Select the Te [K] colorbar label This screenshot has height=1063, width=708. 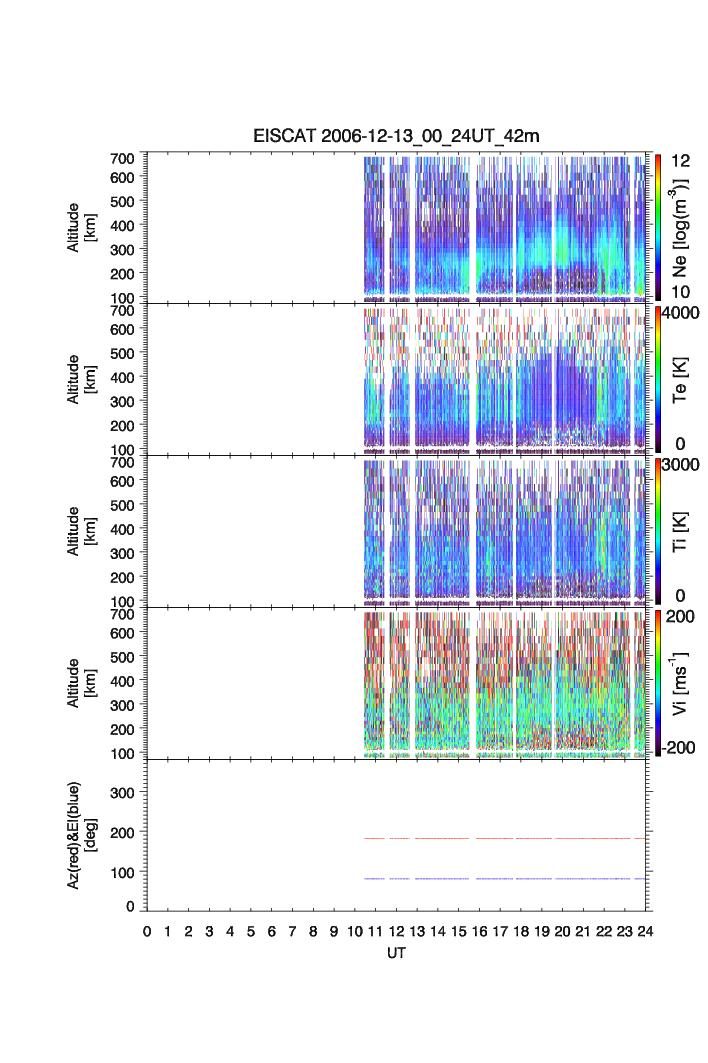pos(680,379)
